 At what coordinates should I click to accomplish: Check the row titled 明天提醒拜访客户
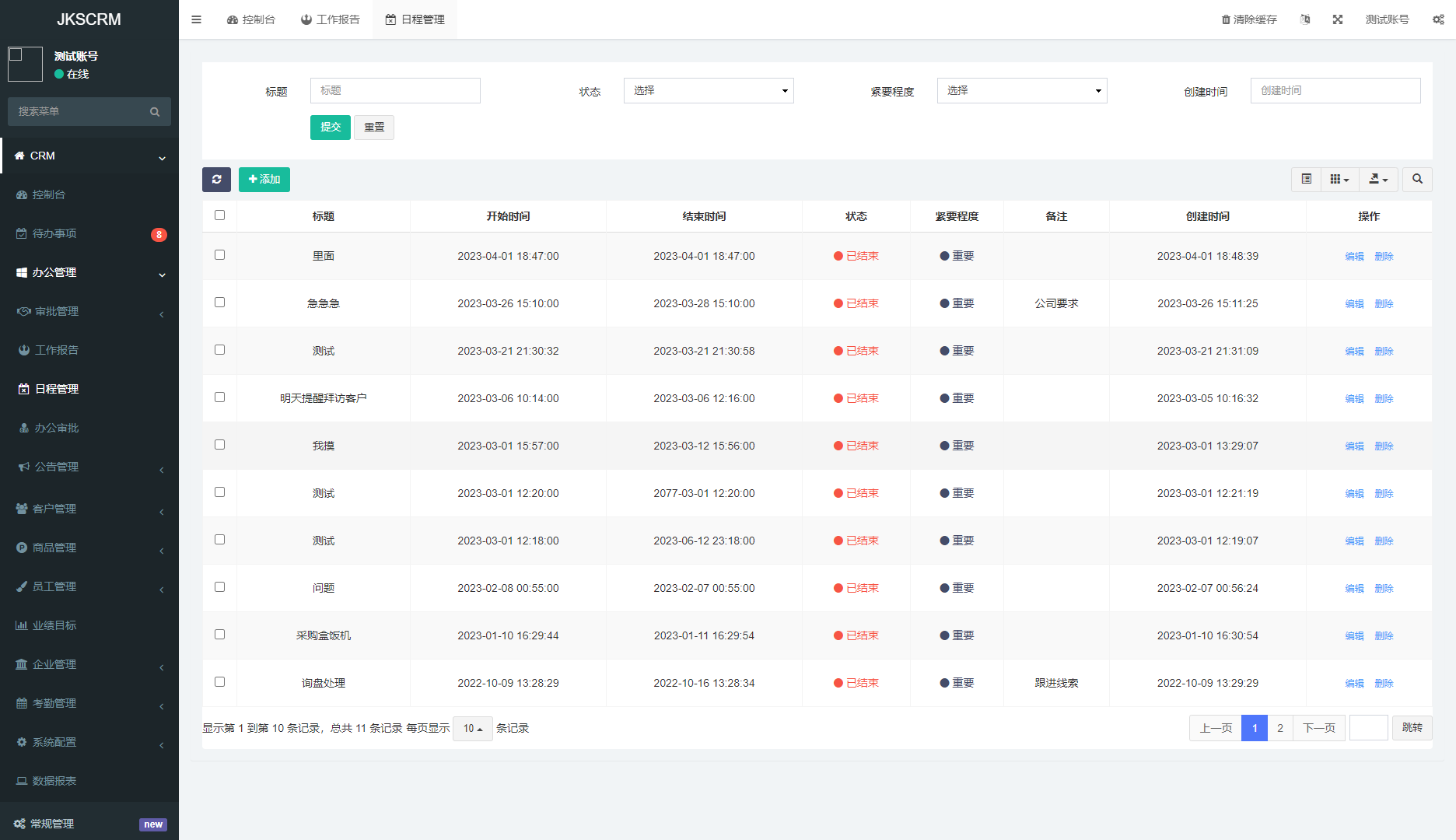[219, 397]
